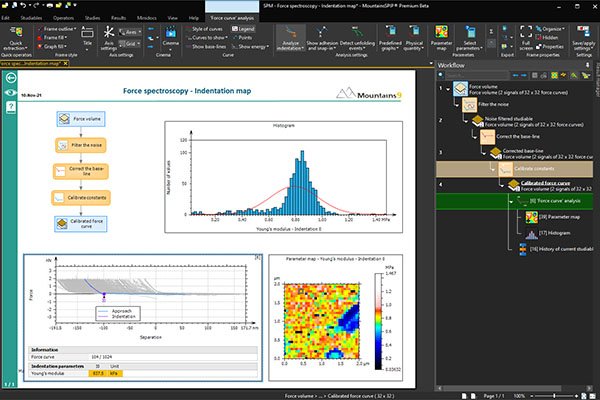The image size is (600, 400).
Task: Click the print icon in quick access bar
Action: 50,5
